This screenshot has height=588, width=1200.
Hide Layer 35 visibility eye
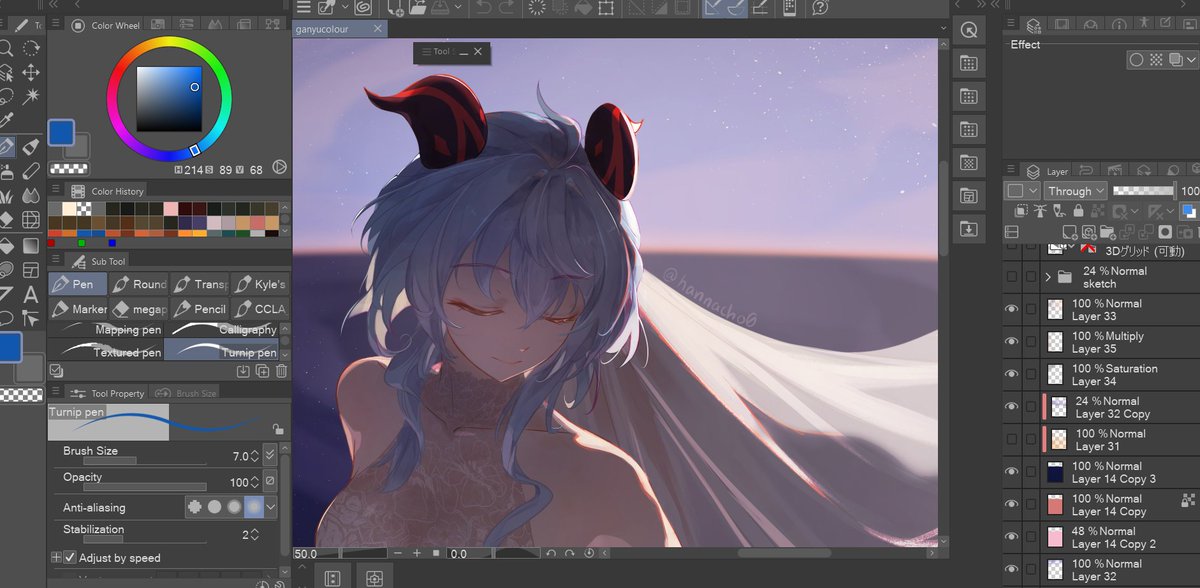[x=1011, y=342]
